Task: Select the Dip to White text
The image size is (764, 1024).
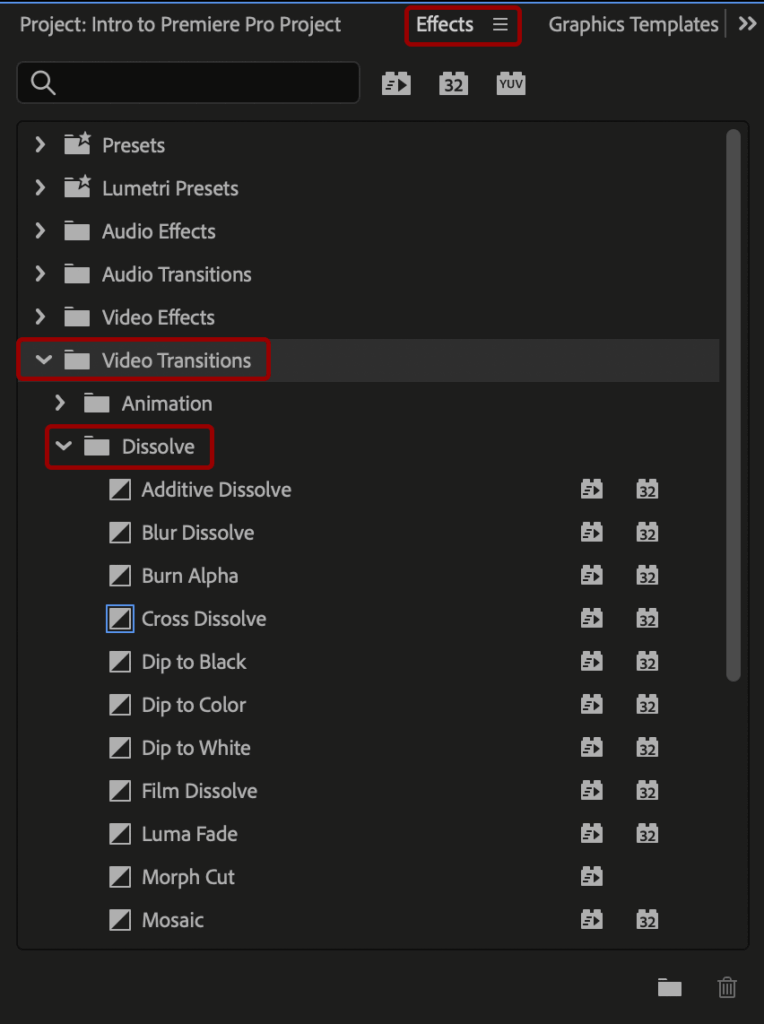Action: [x=196, y=748]
